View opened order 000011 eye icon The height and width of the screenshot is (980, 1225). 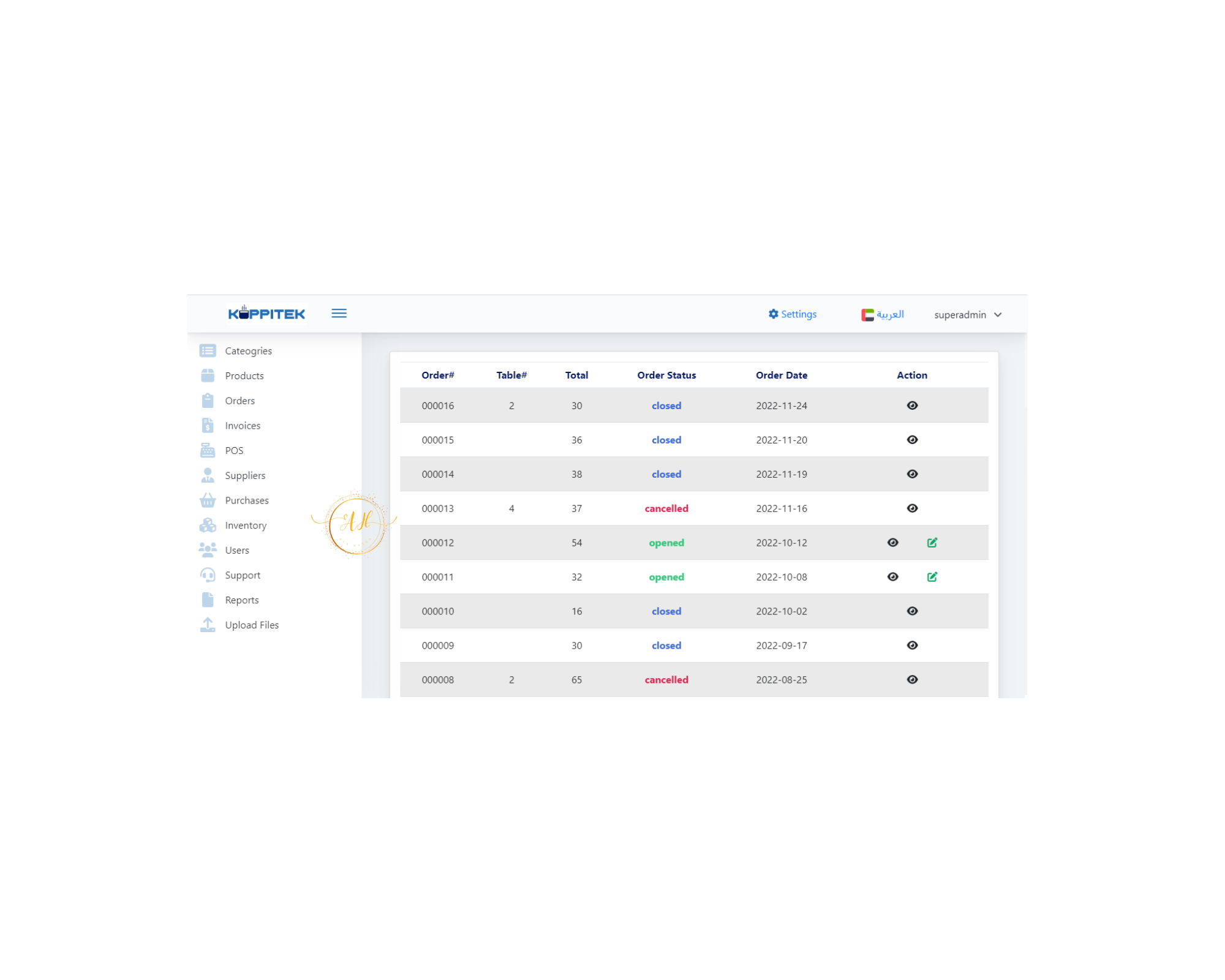893,577
